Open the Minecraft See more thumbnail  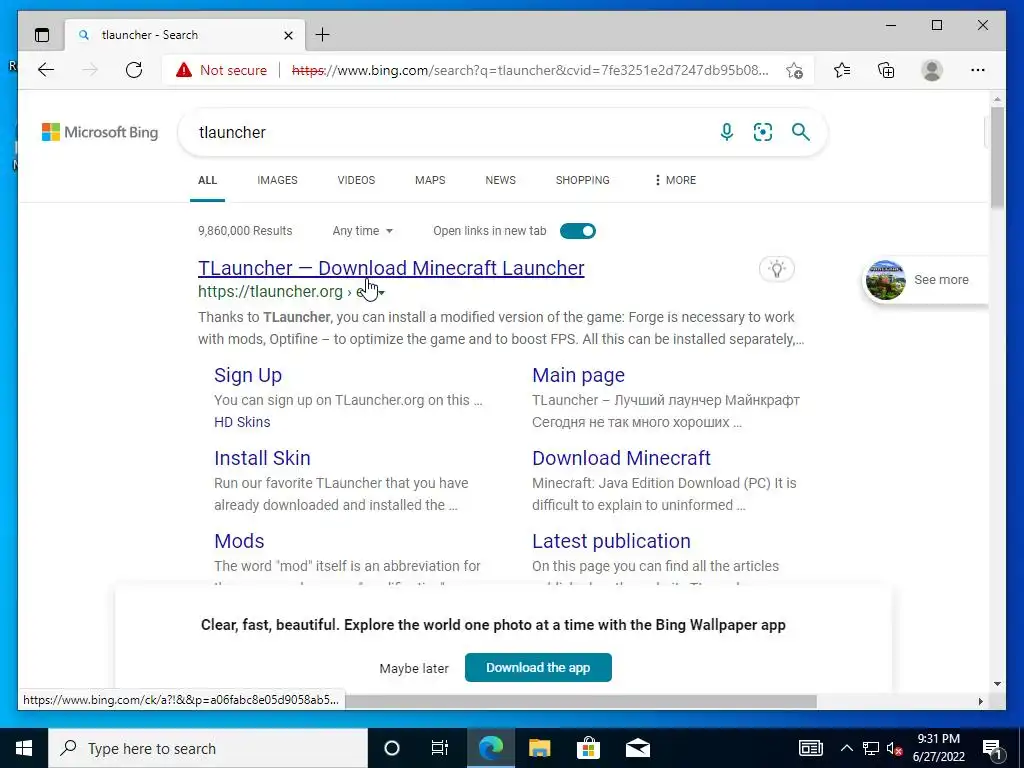[886, 280]
